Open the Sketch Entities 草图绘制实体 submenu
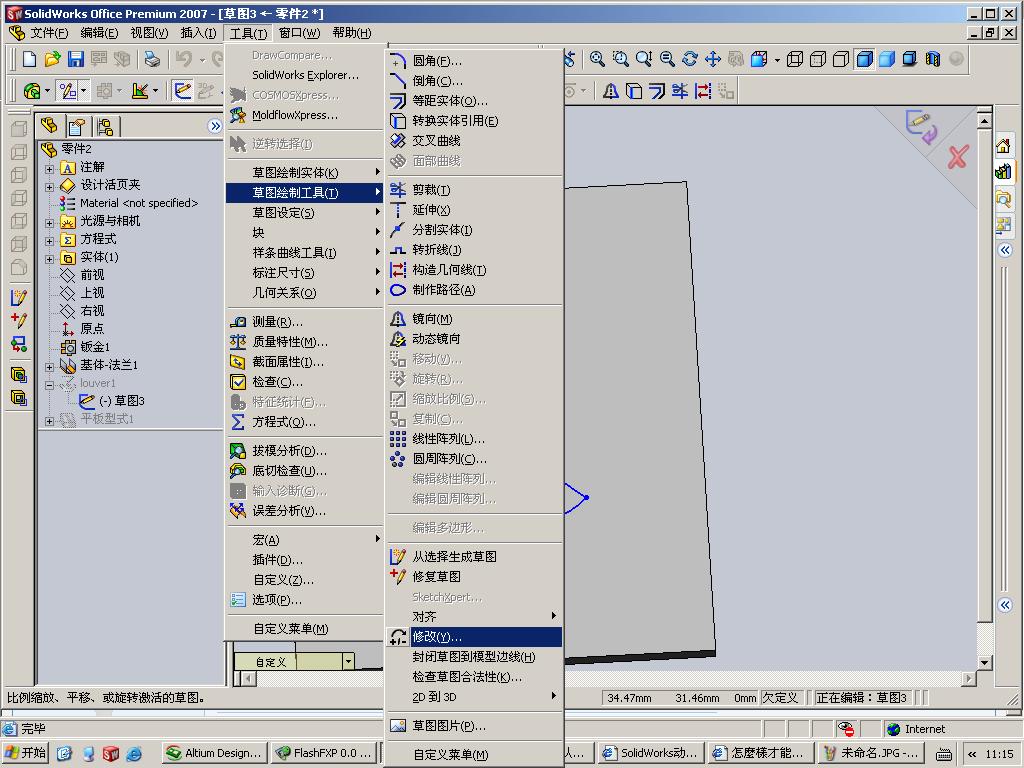 click(304, 172)
